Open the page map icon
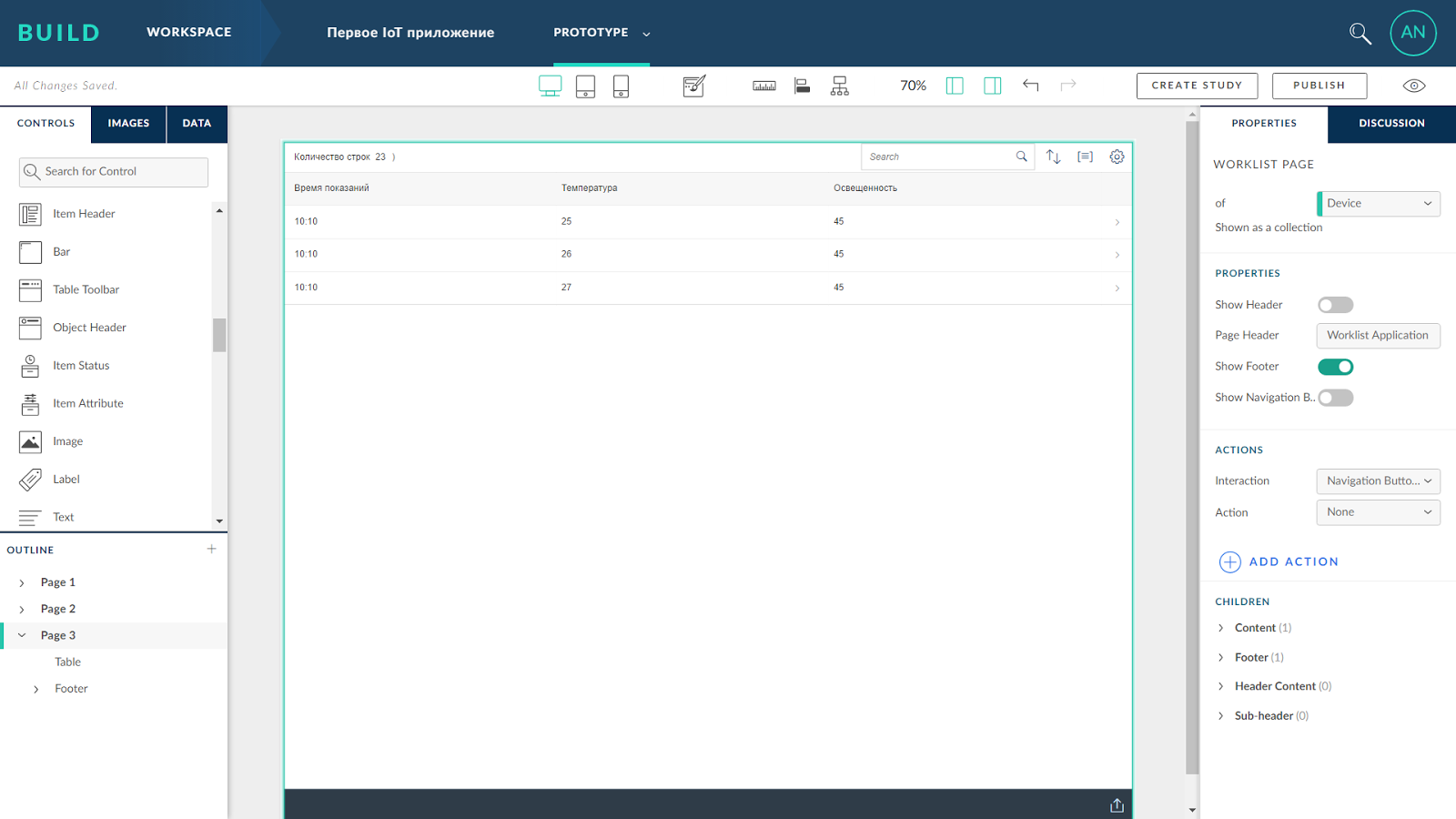1456x819 pixels. [x=839, y=86]
